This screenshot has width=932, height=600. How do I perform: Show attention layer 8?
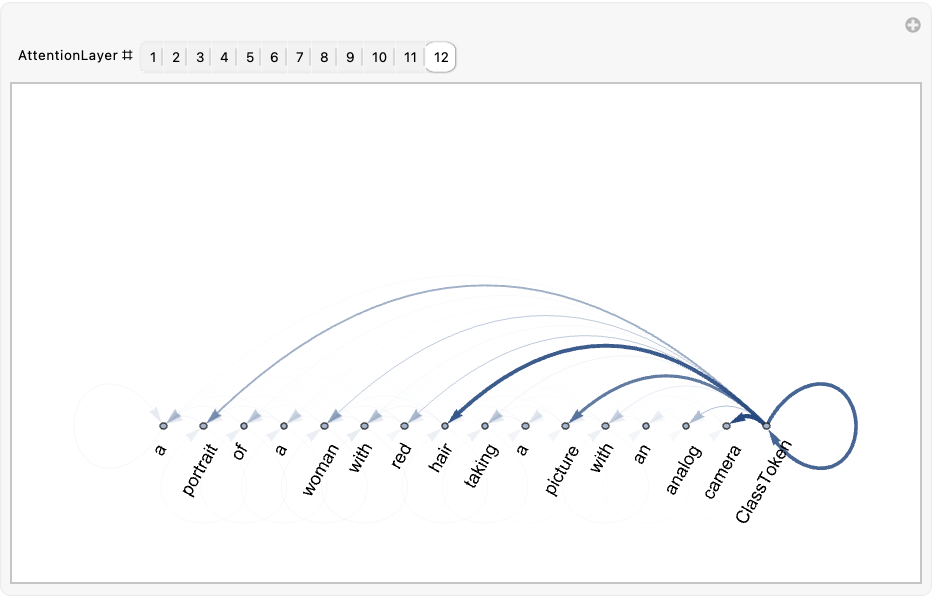(x=324, y=57)
